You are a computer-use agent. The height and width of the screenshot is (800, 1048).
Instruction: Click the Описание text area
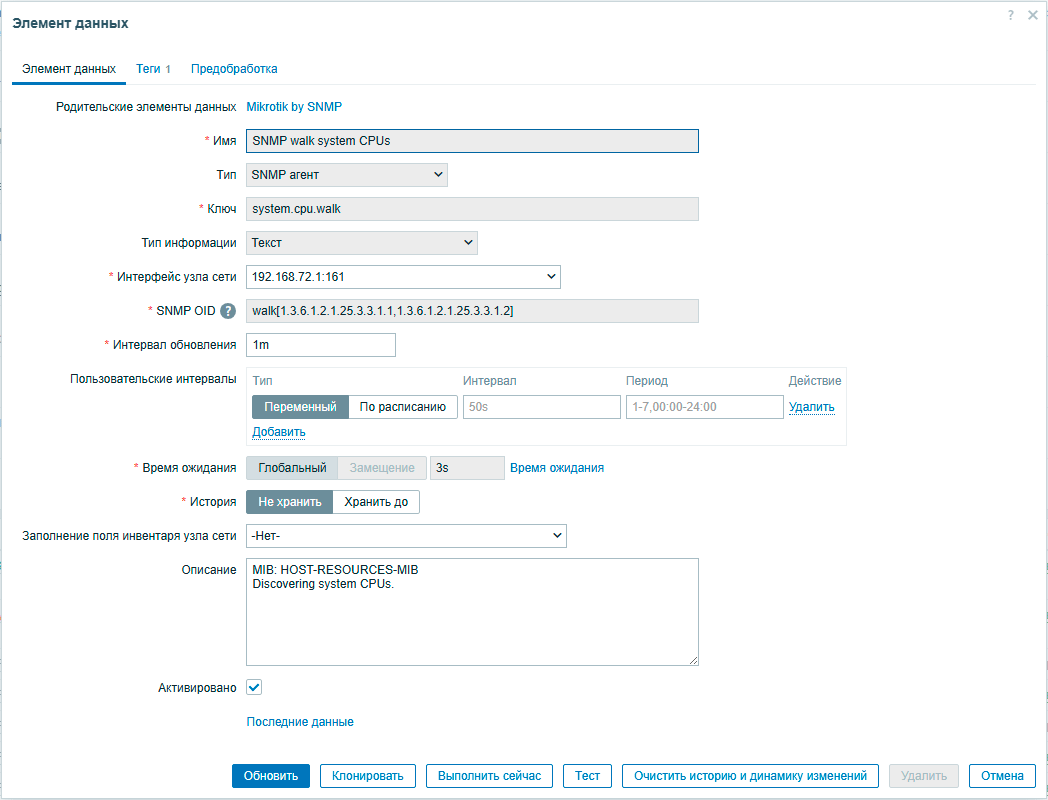[x=473, y=612]
